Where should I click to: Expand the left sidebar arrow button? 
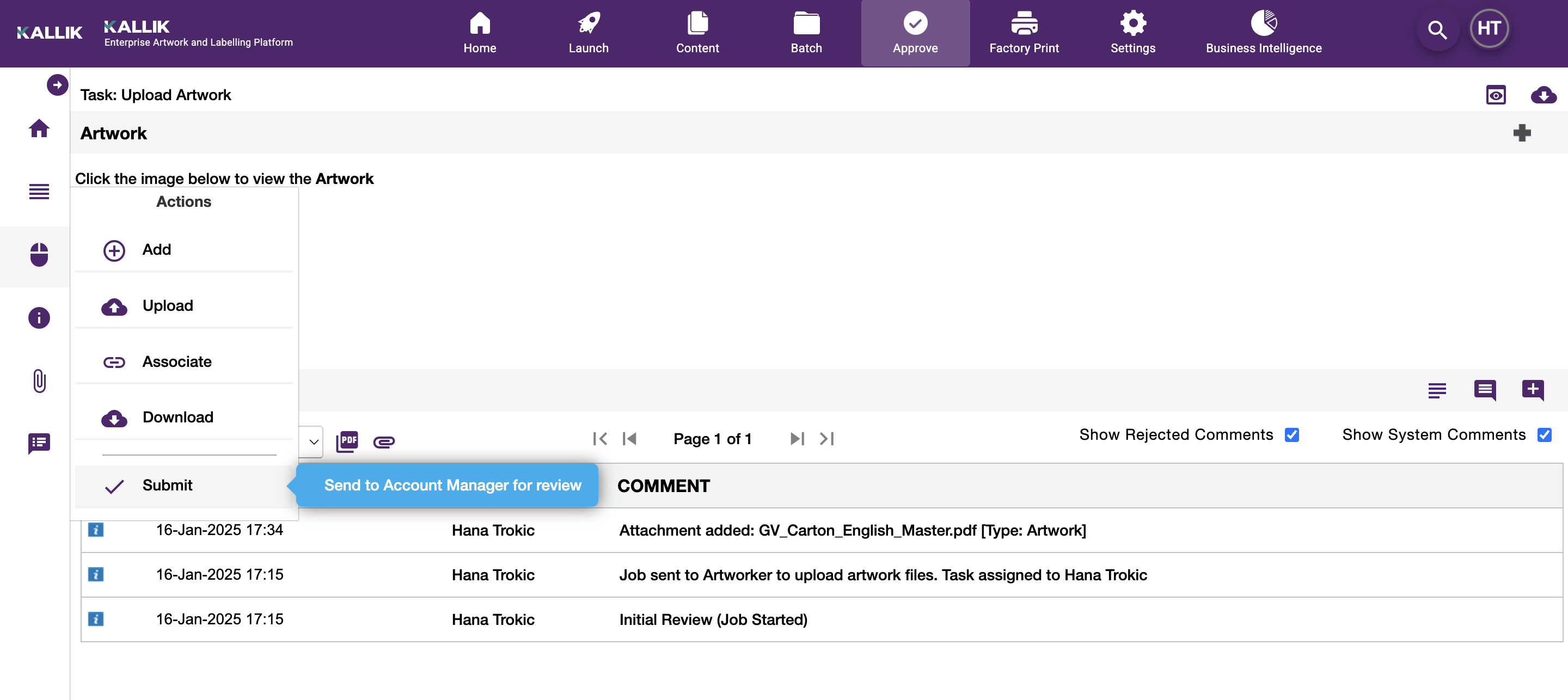point(57,84)
